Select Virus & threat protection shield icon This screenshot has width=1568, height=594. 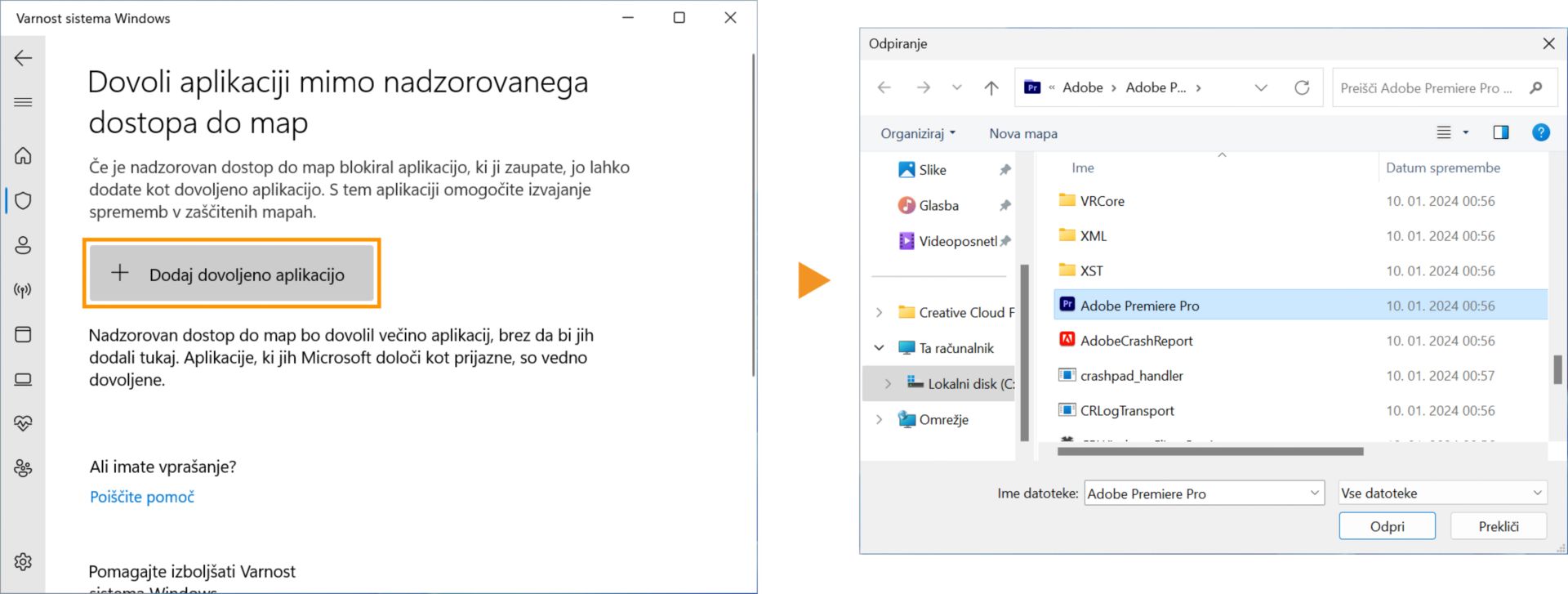click(x=24, y=200)
